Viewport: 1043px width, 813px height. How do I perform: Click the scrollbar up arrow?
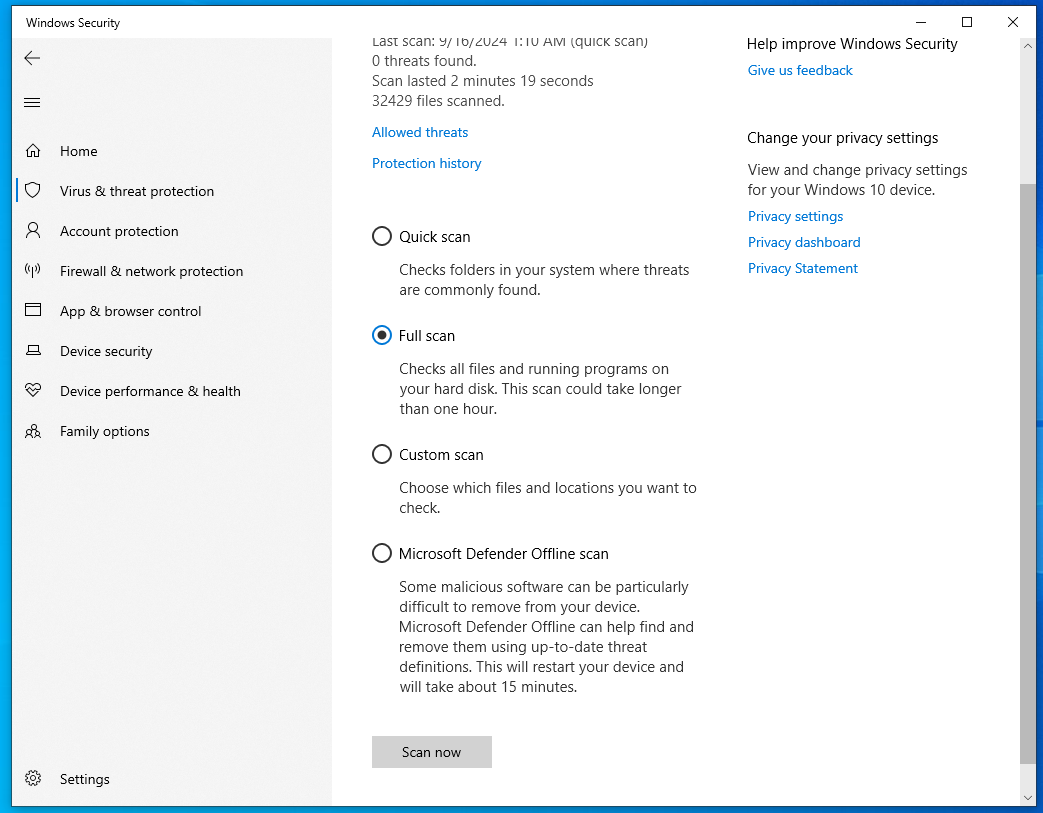[1027, 46]
